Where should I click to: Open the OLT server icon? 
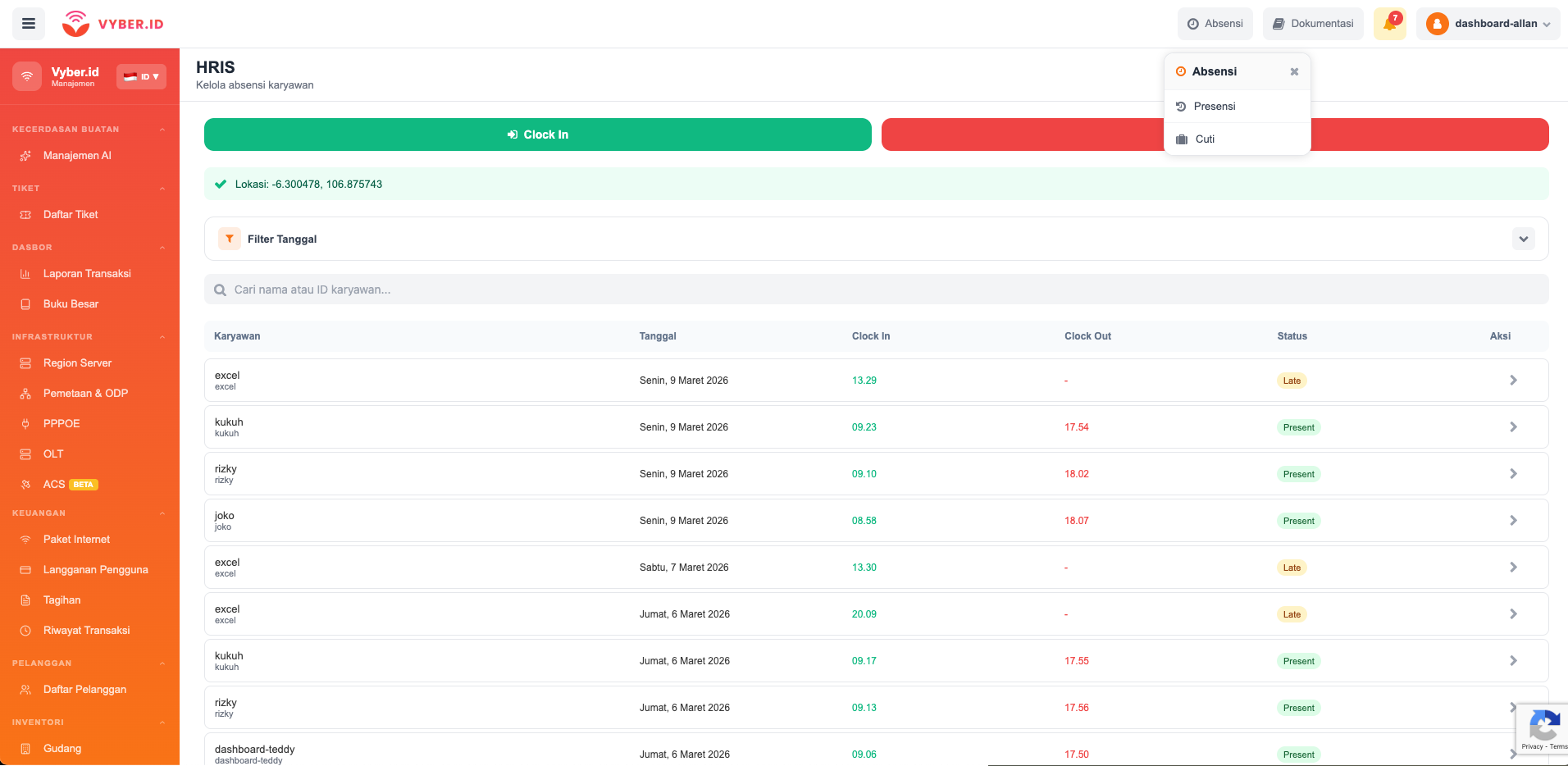click(25, 454)
